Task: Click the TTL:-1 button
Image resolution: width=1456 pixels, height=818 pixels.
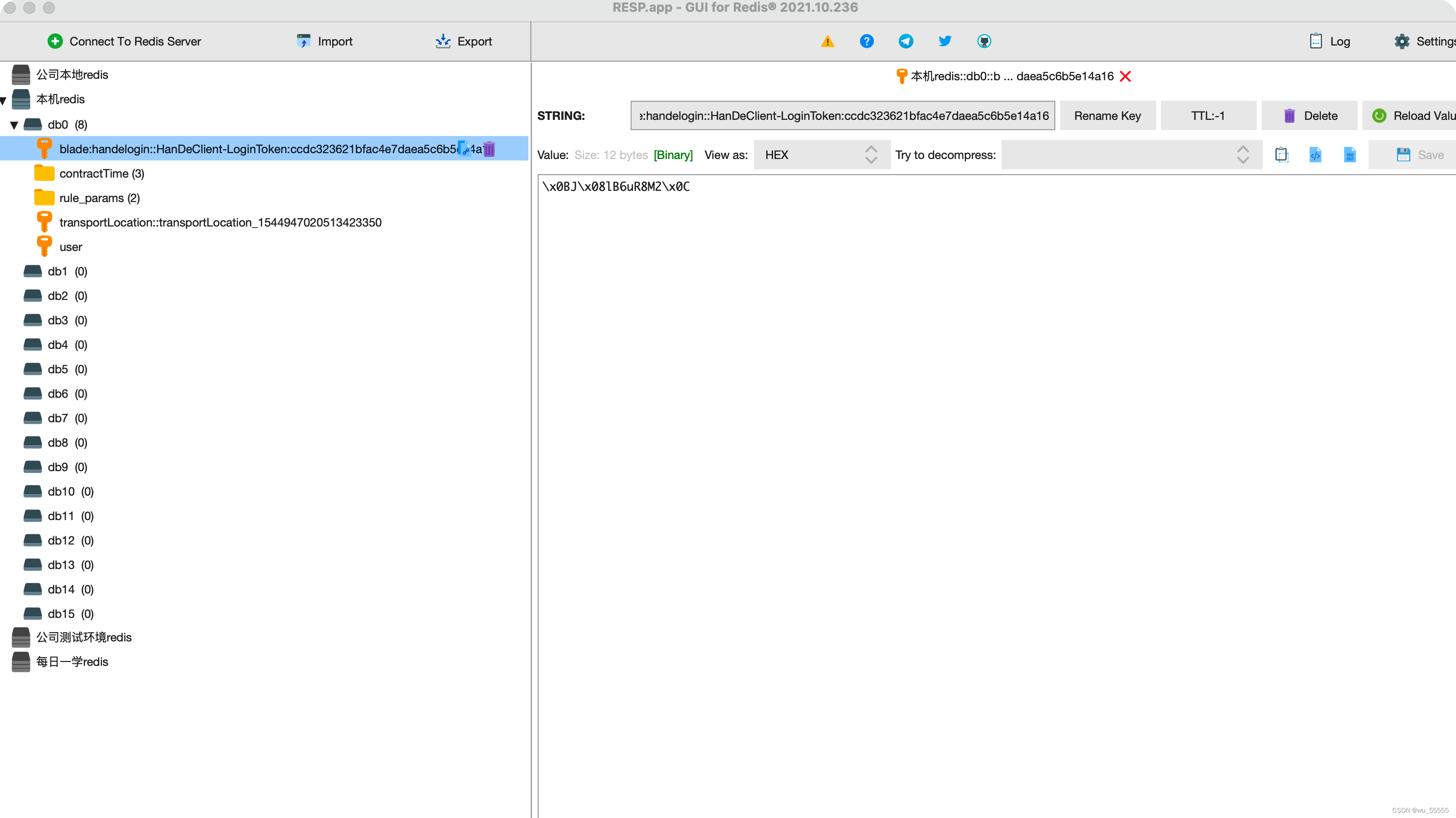Action: point(1208,116)
